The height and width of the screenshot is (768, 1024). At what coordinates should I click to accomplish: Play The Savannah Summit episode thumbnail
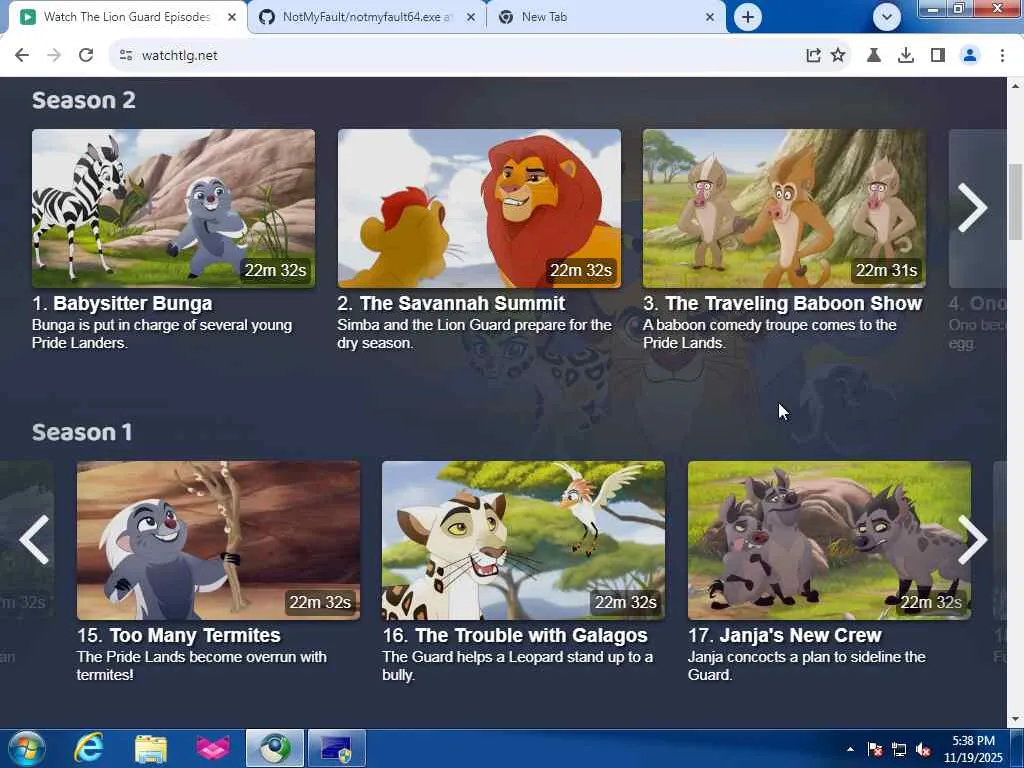click(x=479, y=208)
